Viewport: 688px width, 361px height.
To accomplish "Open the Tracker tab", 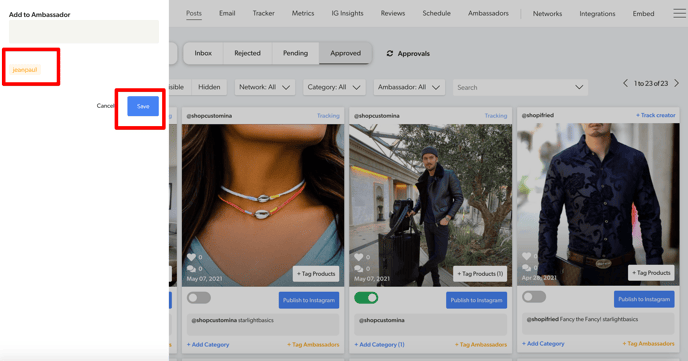I will [263, 14].
